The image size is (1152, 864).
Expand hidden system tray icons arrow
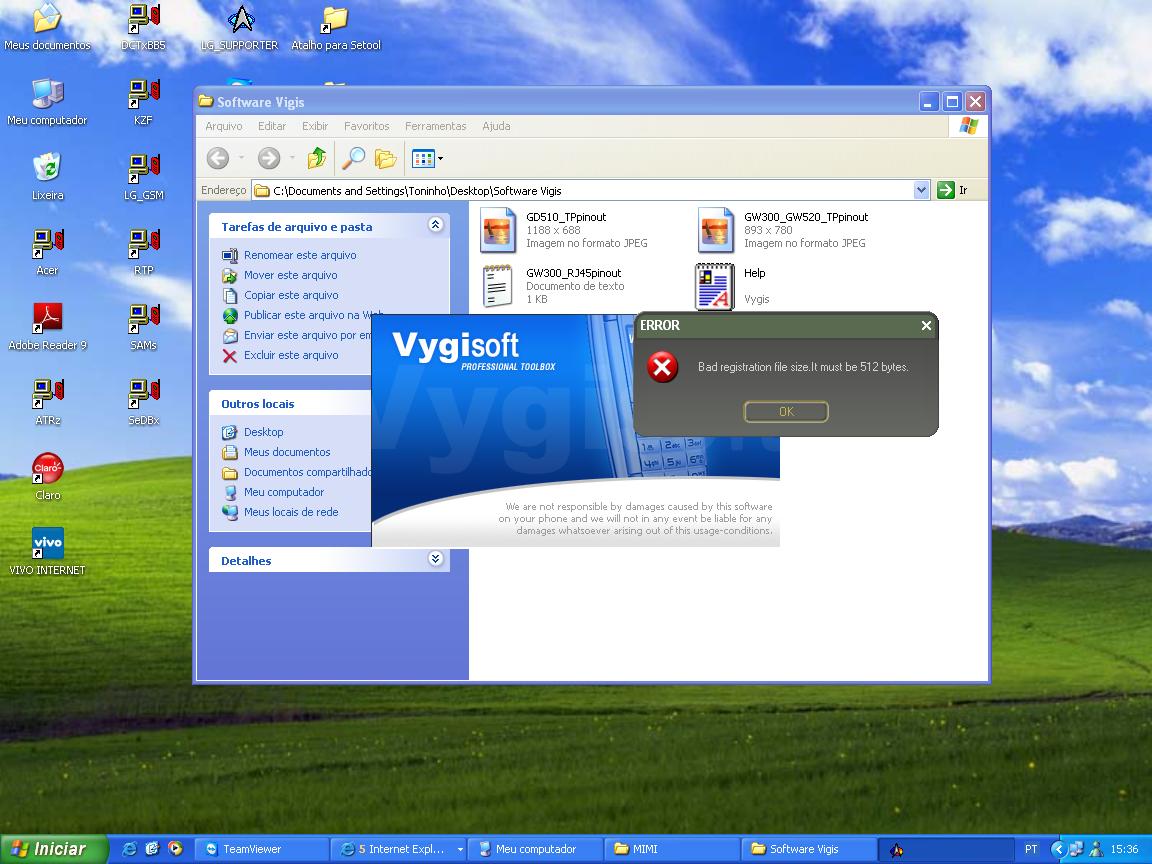[1058, 849]
